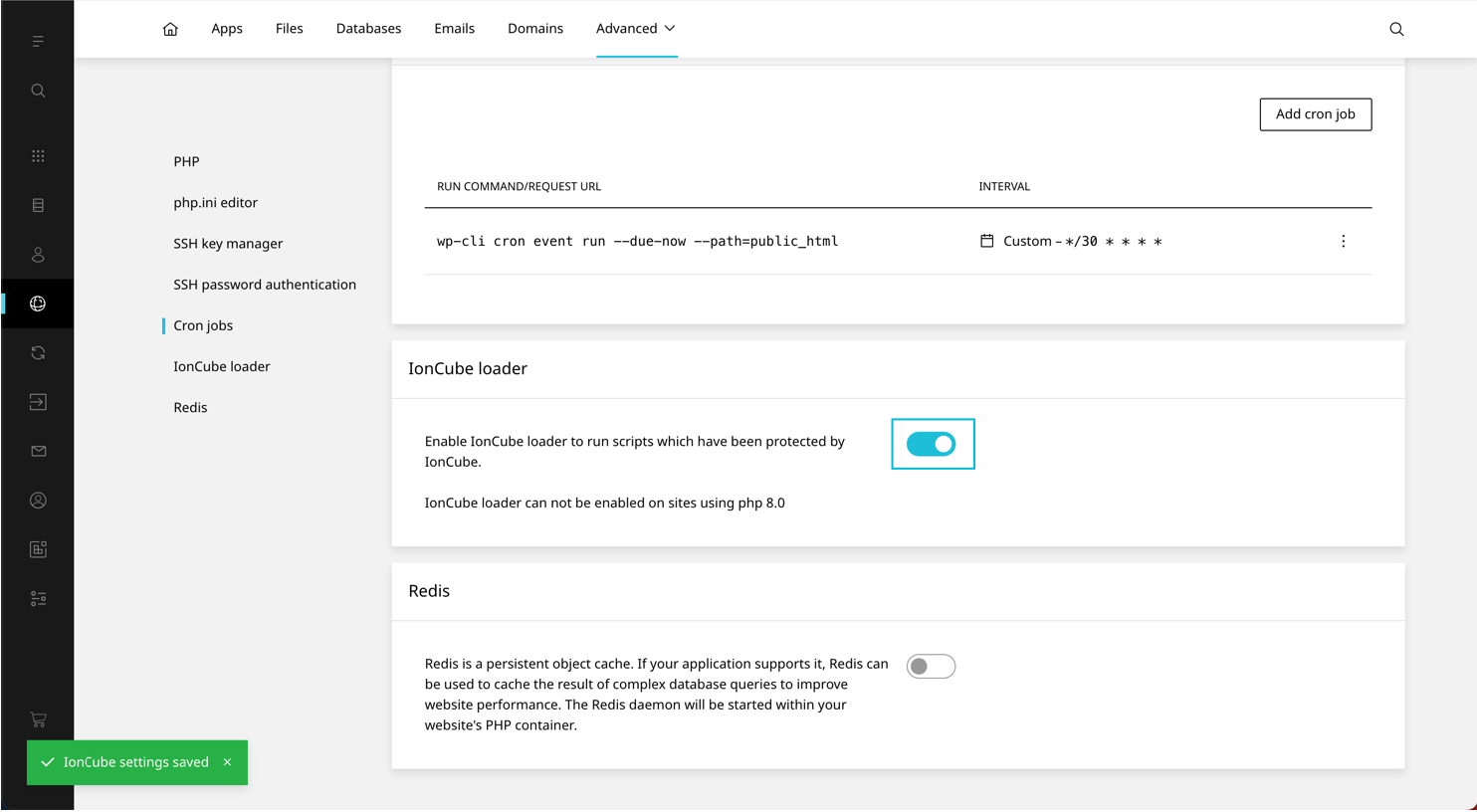Click the Add cron job button
Screen dimensions: 1477x812
pos(1315,114)
